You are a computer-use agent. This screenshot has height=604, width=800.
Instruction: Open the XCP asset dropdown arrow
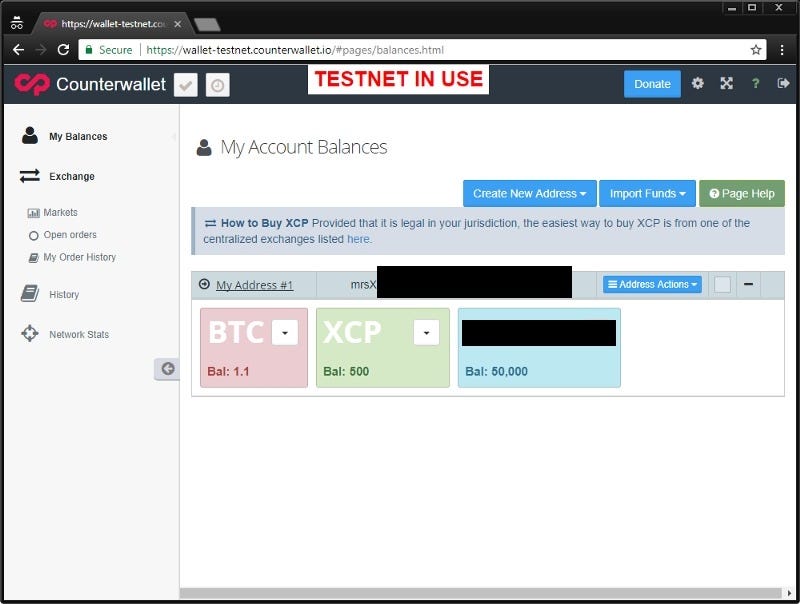(x=427, y=333)
